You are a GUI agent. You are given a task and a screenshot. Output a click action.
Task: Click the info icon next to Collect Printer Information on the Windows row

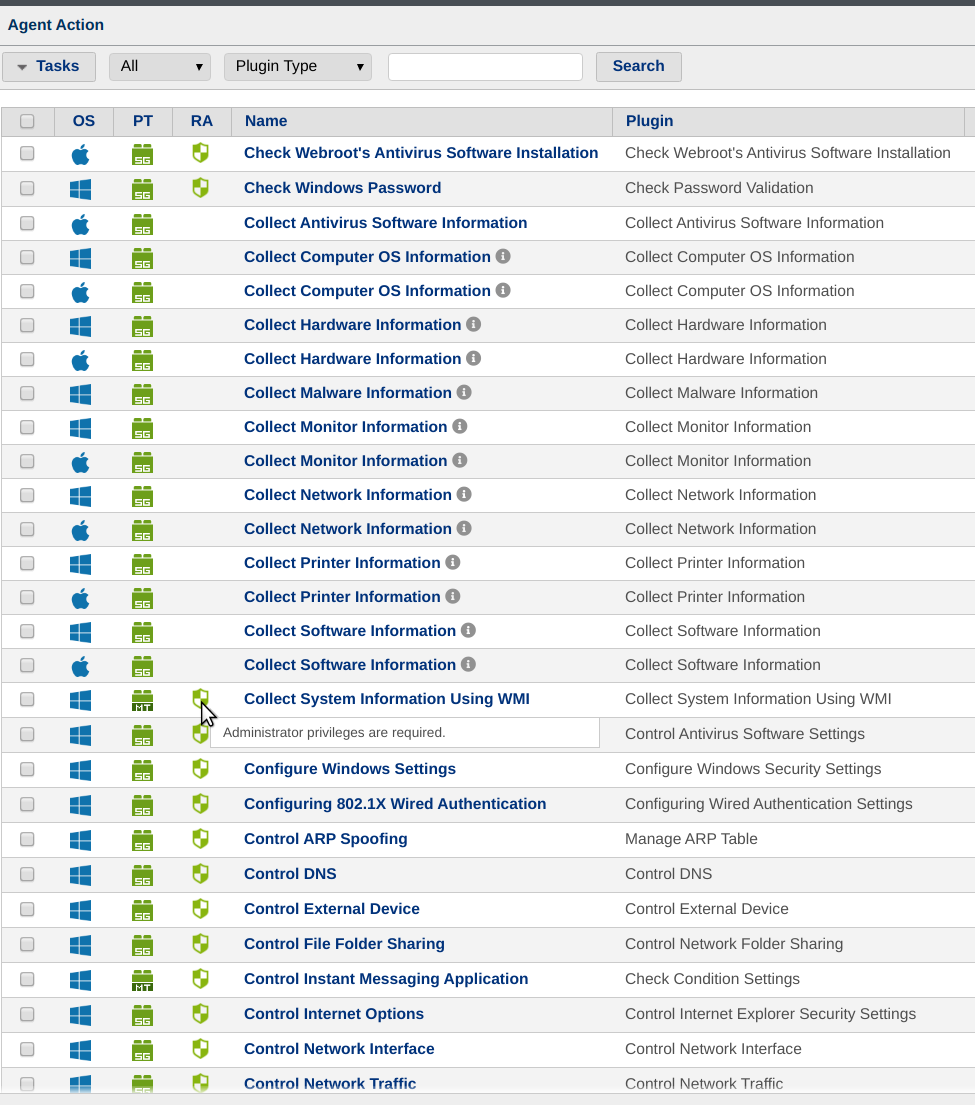(x=453, y=563)
